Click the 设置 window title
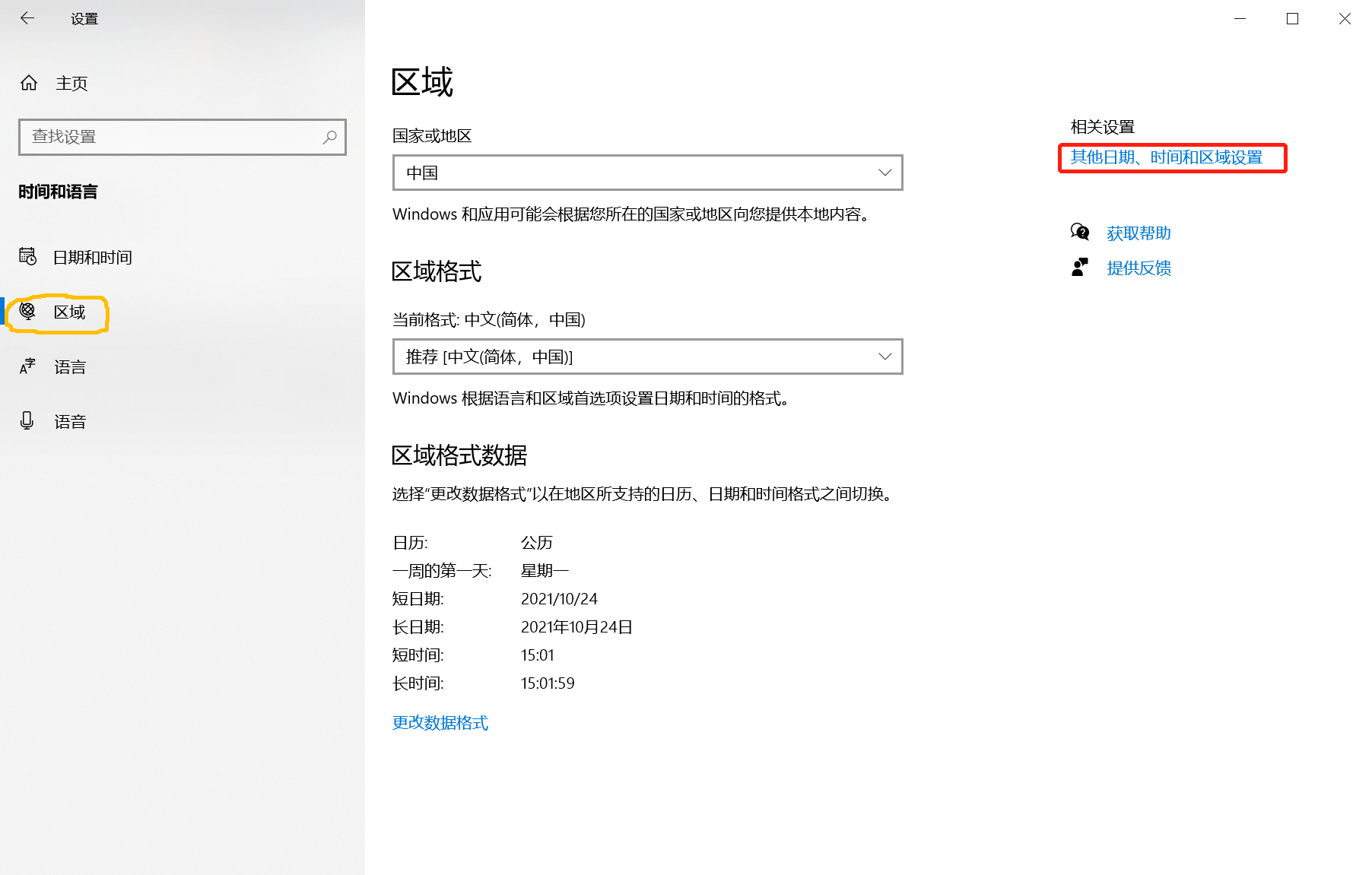The height and width of the screenshot is (875, 1372). pos(84,19)
